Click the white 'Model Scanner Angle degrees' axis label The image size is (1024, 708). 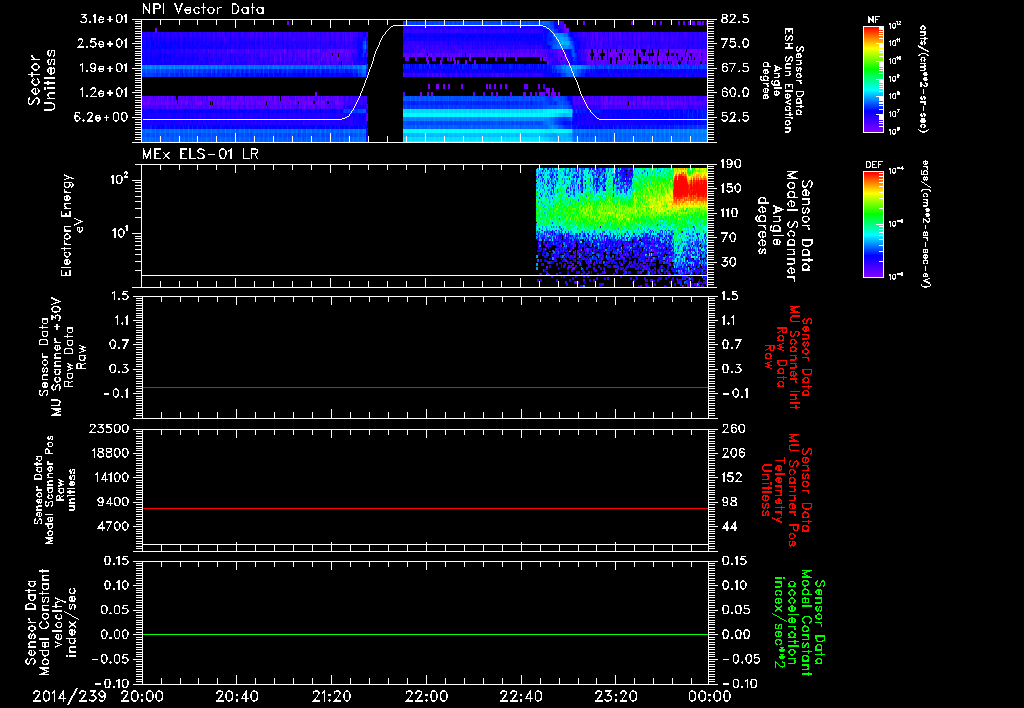pyautogui.click(x=784, y=226)
